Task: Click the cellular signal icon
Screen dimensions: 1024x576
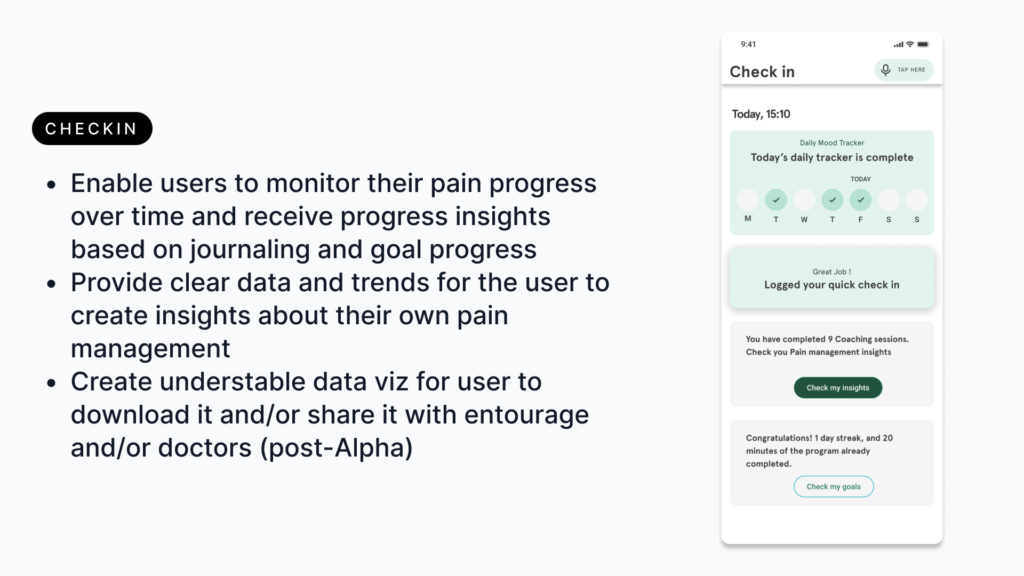Action: click(x=899, y=44)
